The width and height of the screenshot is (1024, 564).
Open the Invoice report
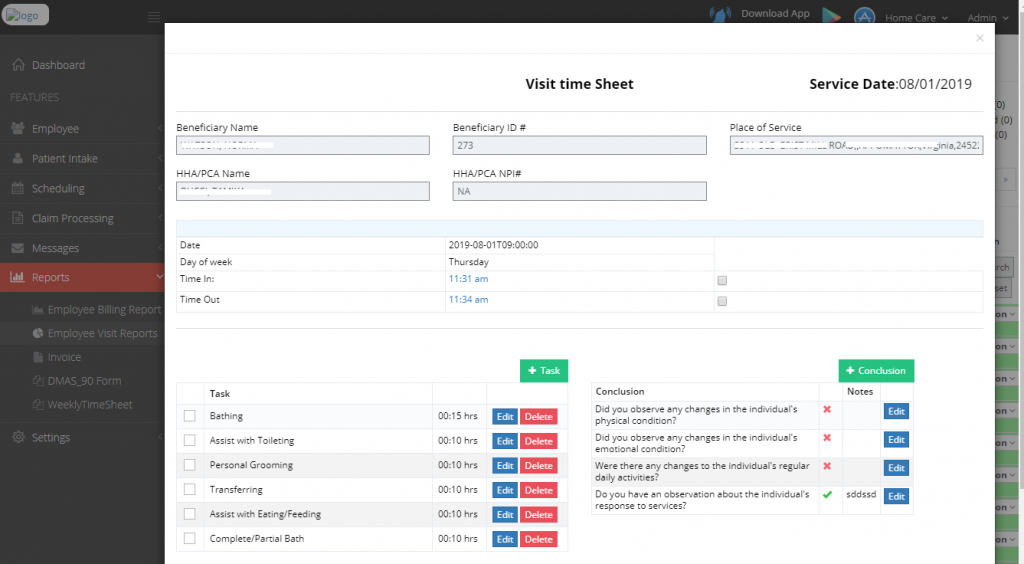pyautogui.click(x=64, y=357)
